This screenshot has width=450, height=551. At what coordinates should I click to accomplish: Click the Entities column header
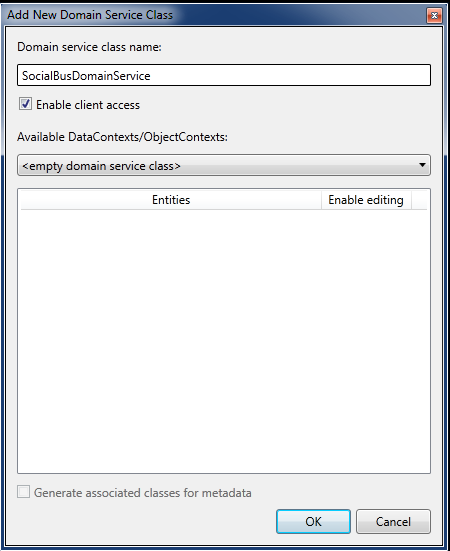171,200
